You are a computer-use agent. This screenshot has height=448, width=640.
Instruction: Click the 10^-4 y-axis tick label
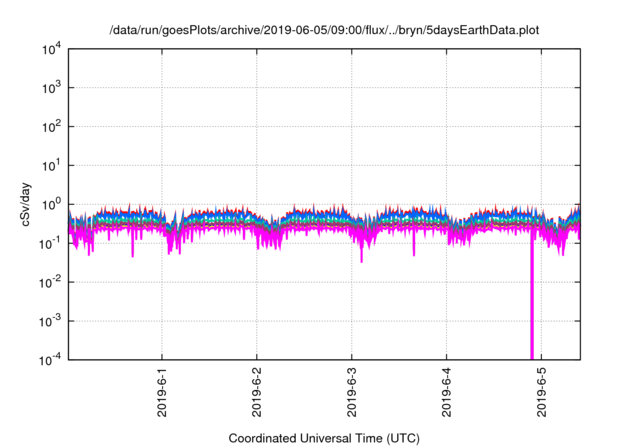pos(50,360)
